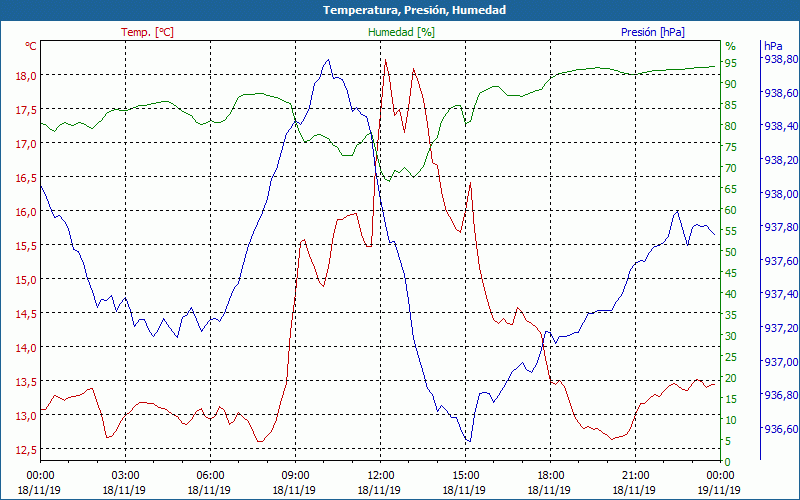Click the '00:00 19/11/19' time axis label
This screenshot has width=800, height=500.
click(x=720, y=483)
